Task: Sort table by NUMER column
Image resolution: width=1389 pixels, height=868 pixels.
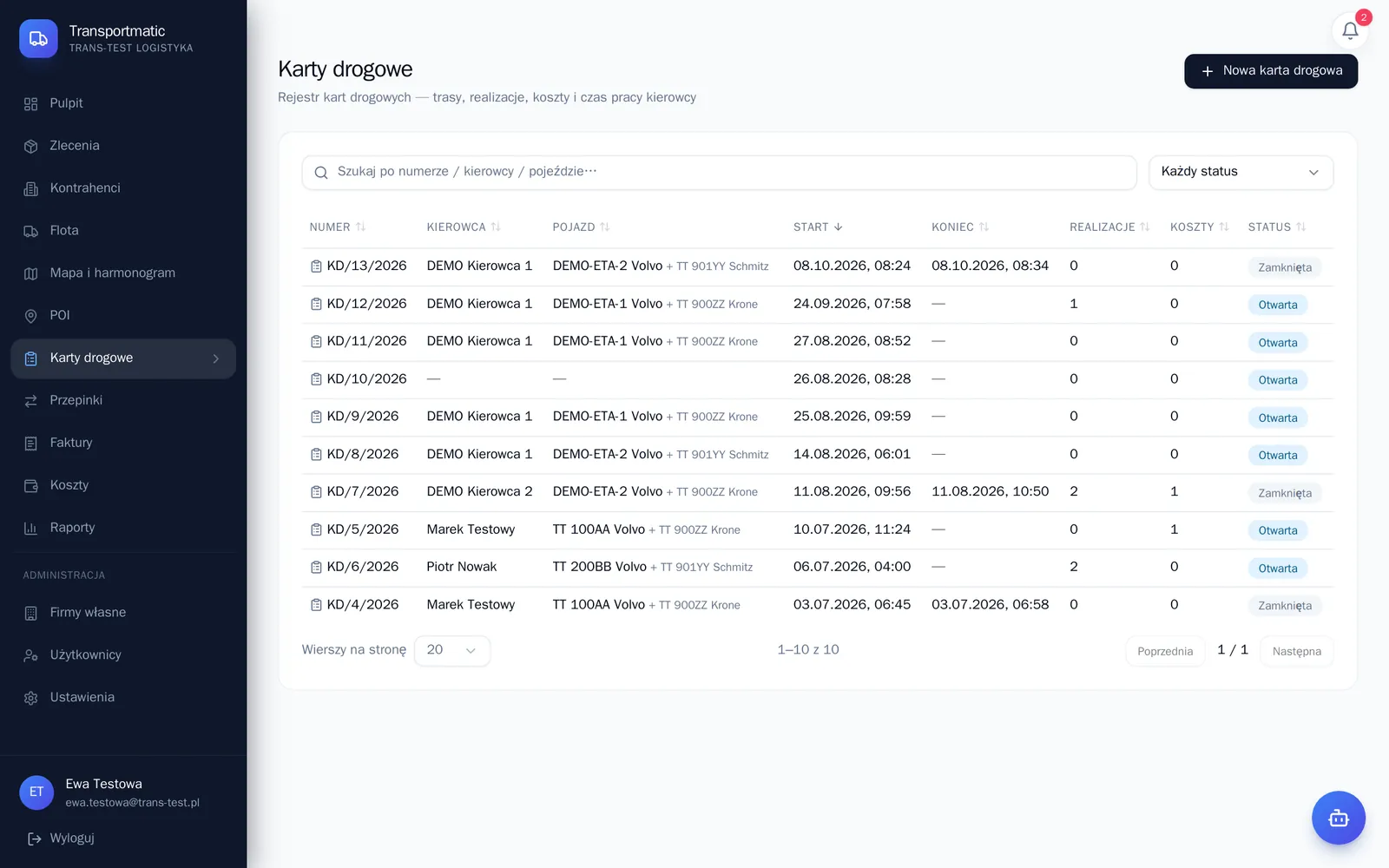Action: [x=338, y=227]
